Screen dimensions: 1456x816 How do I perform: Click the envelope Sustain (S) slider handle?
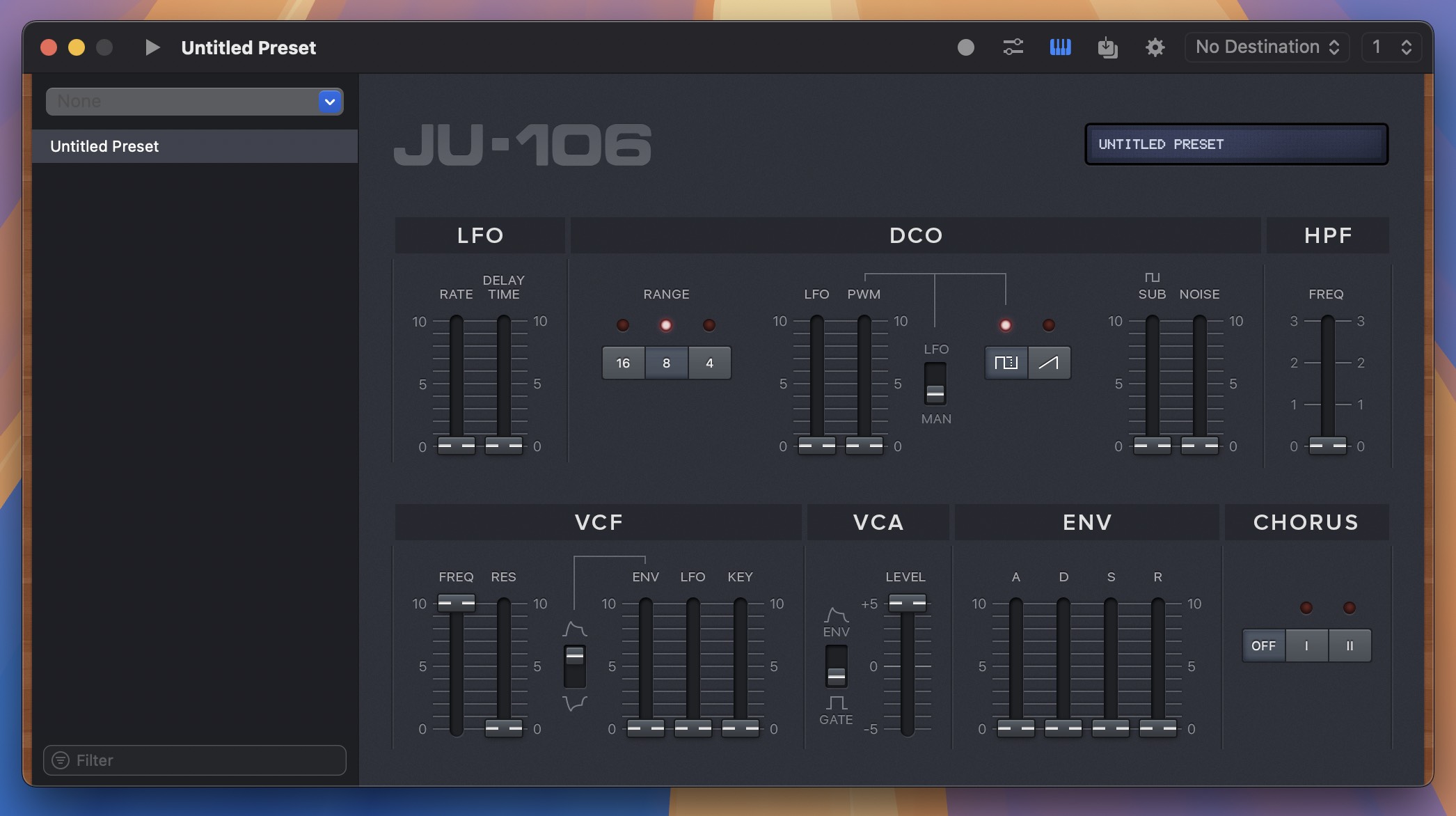click(1110, 728)
